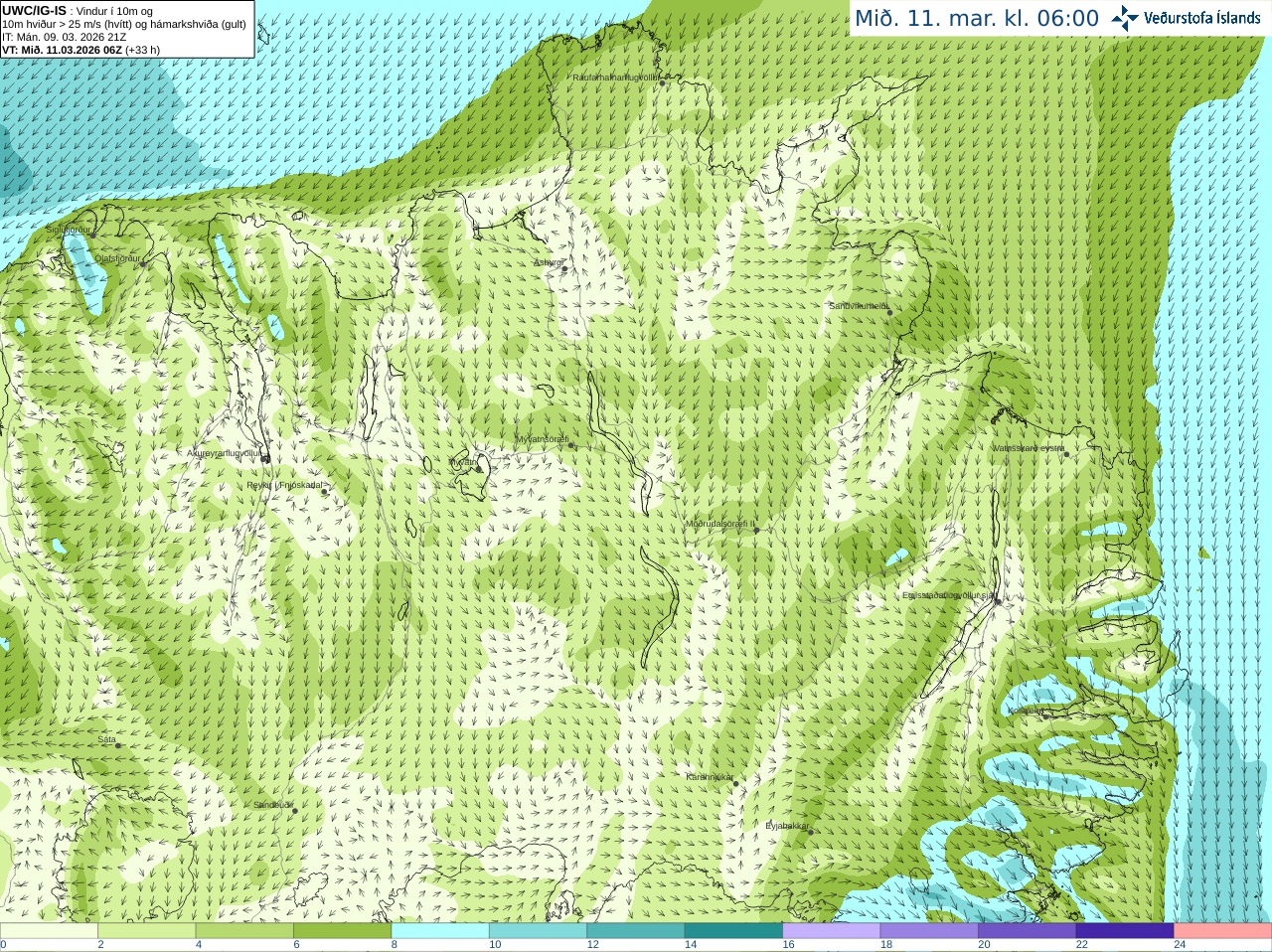Click the Kárahnjúkar station label
1272x952 pixels.
point(710,777)
